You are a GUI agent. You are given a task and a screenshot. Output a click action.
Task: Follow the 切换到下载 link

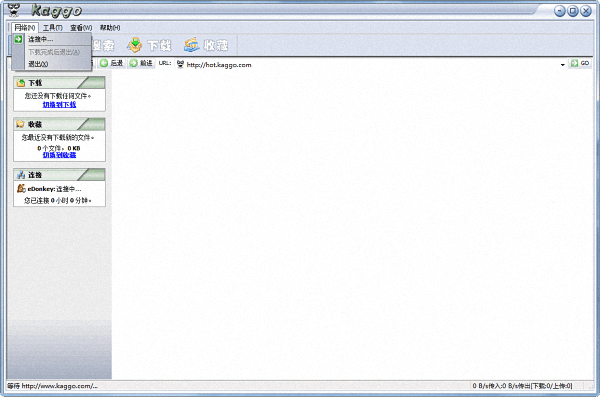pyautogui.click(x=59, y=105)
